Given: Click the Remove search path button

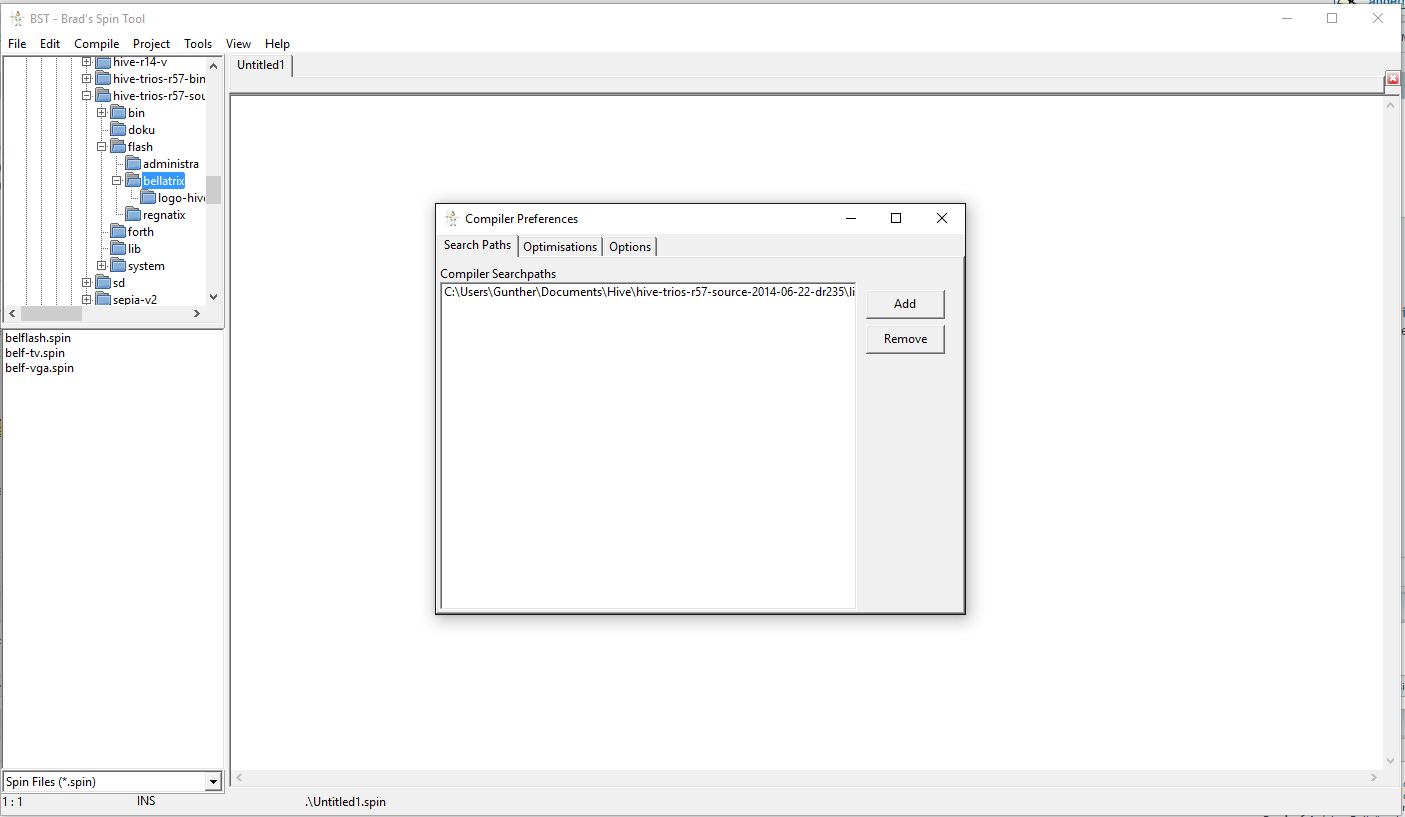Looking at the screenshot, I should pos(904,339).
